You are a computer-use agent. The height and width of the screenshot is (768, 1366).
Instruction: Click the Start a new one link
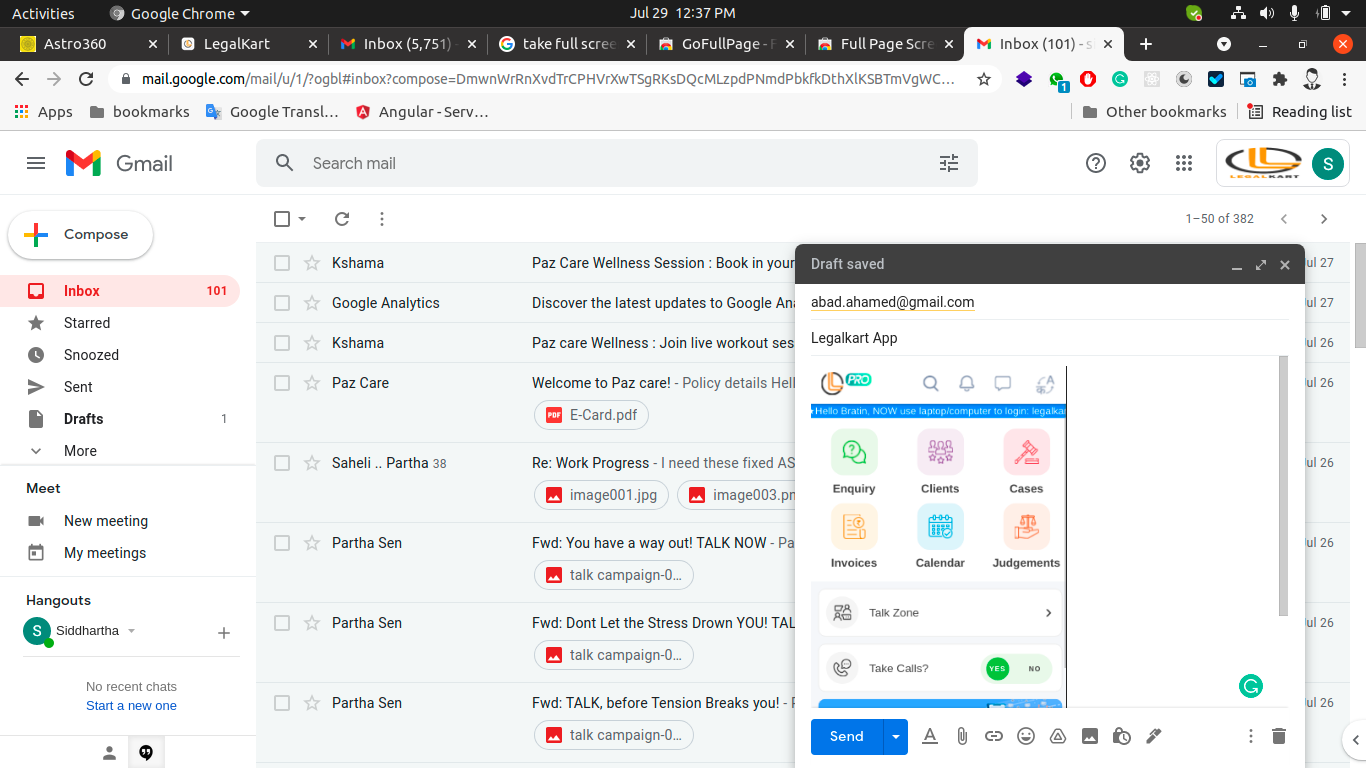(131, 705)
